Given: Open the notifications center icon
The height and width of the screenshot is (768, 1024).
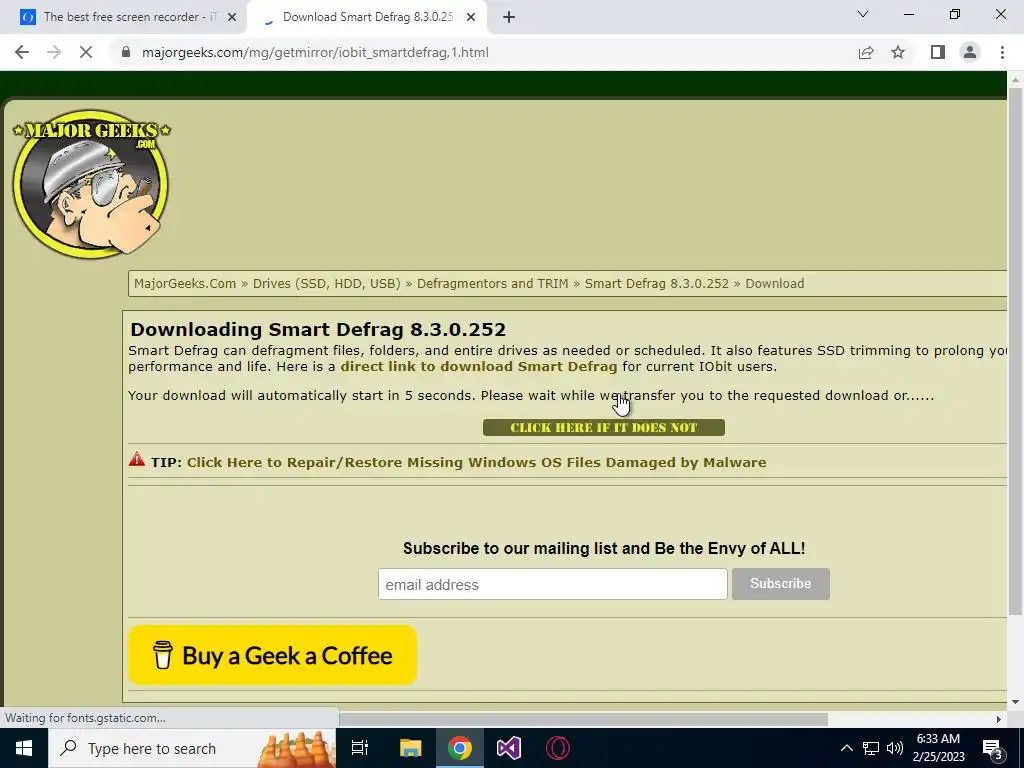Looking at the screenshot, I should (x=993, y=748).
